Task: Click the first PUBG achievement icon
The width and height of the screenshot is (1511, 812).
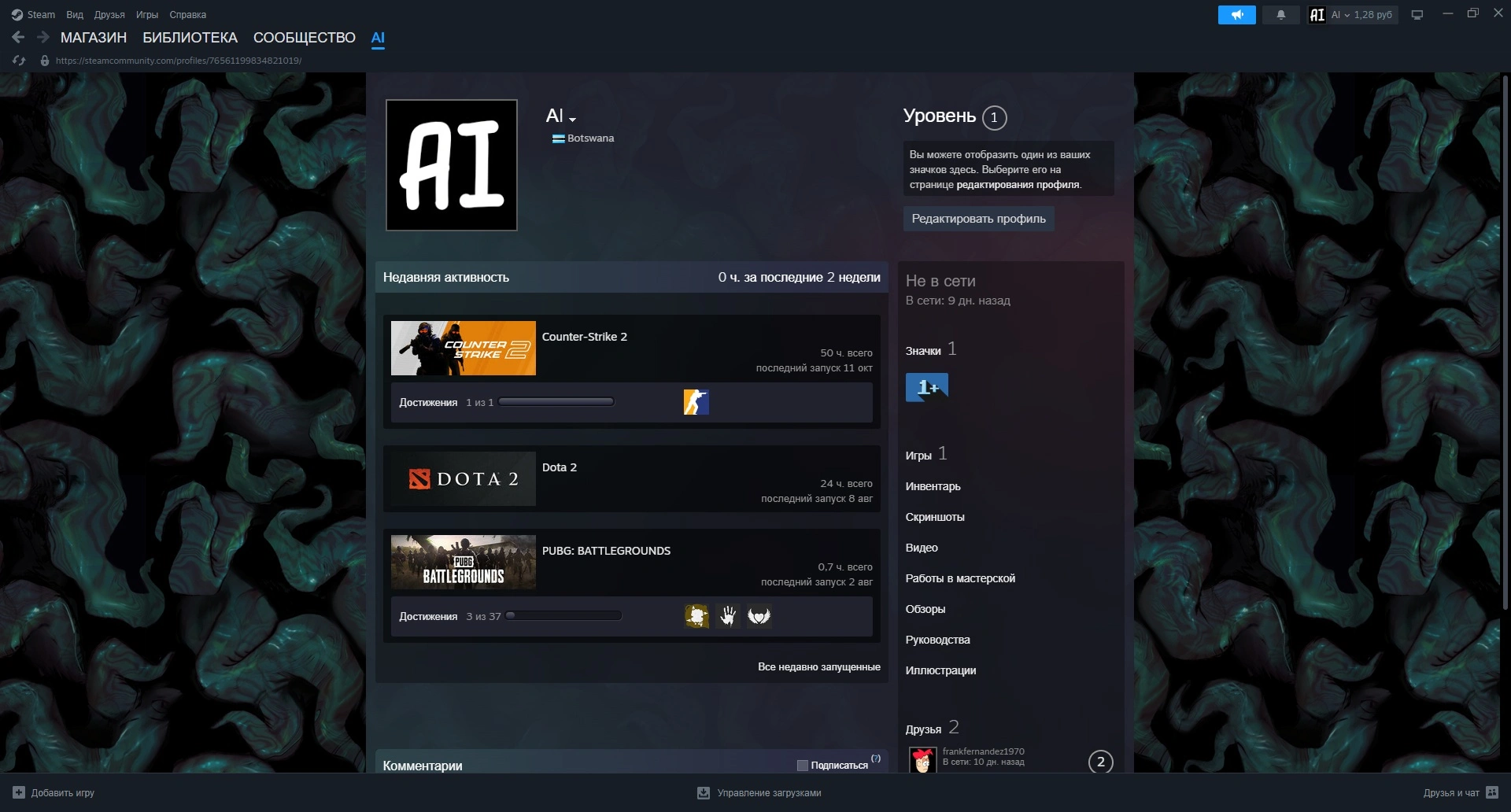Action: click(x=696, y=616)
